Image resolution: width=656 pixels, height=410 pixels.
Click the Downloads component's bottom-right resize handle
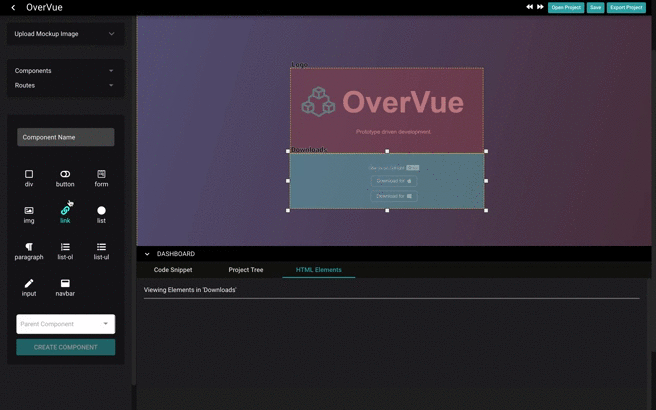coord(486,210)
